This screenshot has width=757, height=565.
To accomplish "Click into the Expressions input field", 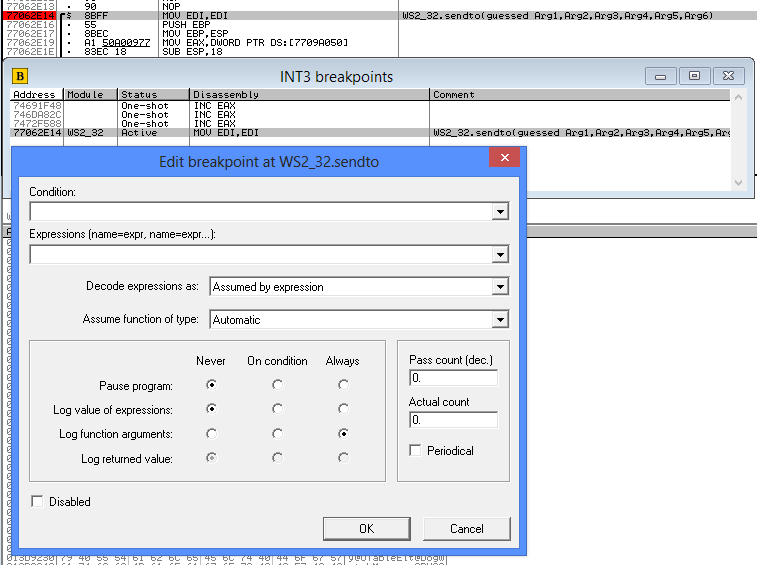I will 261,254.
